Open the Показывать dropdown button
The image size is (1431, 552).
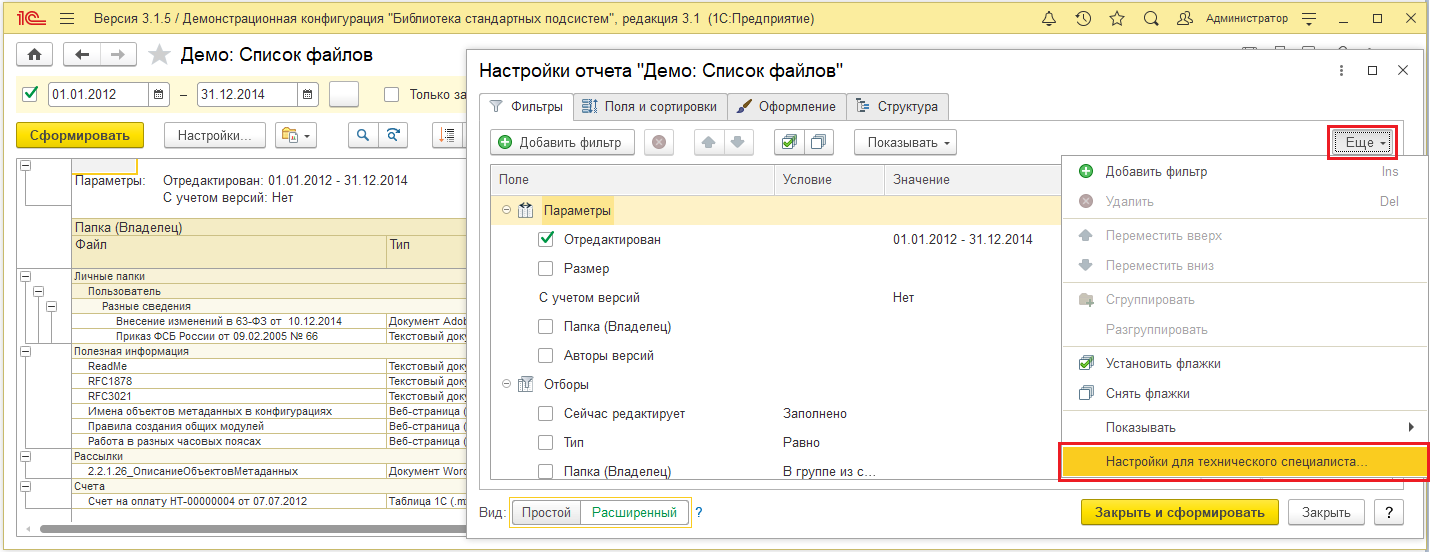coord(905,142)
